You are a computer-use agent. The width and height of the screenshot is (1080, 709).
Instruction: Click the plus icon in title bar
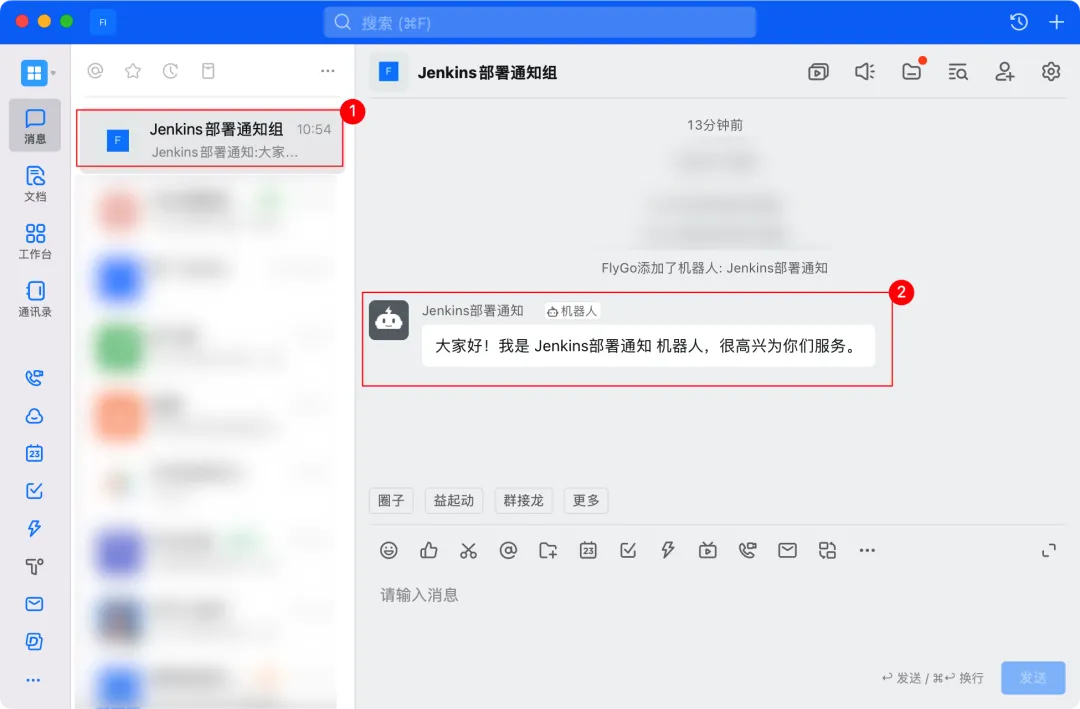click(x=1056, y=22)
